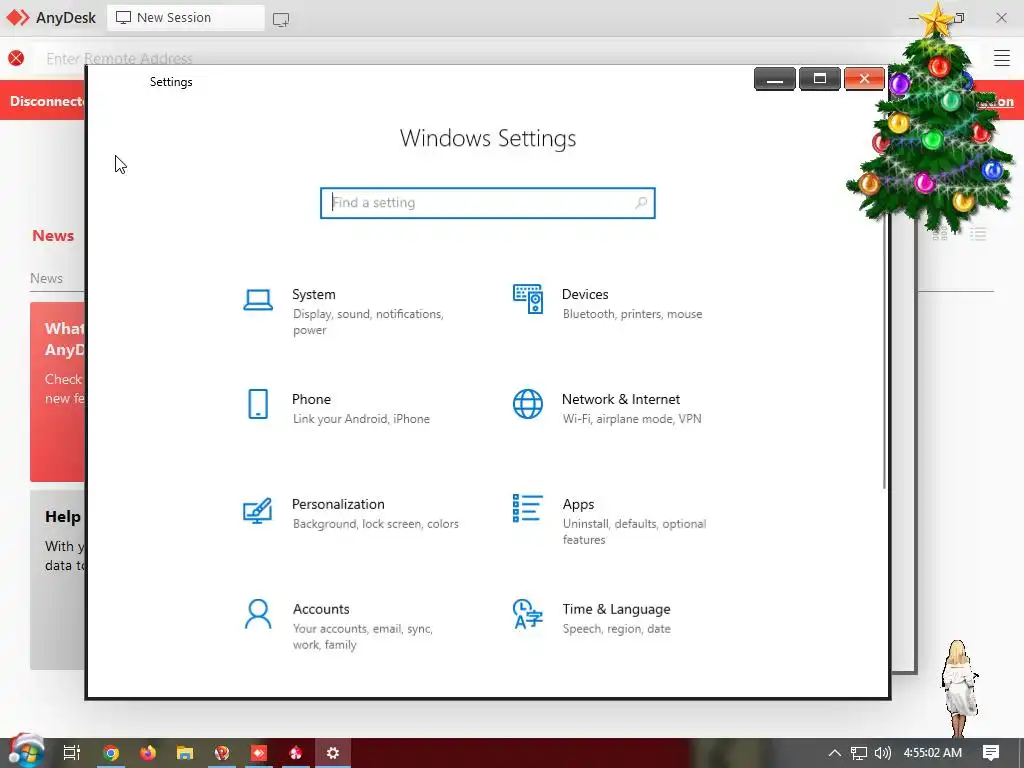Click the Settings gear taskbar icon
1024x768 pixels.
[333, 753]
